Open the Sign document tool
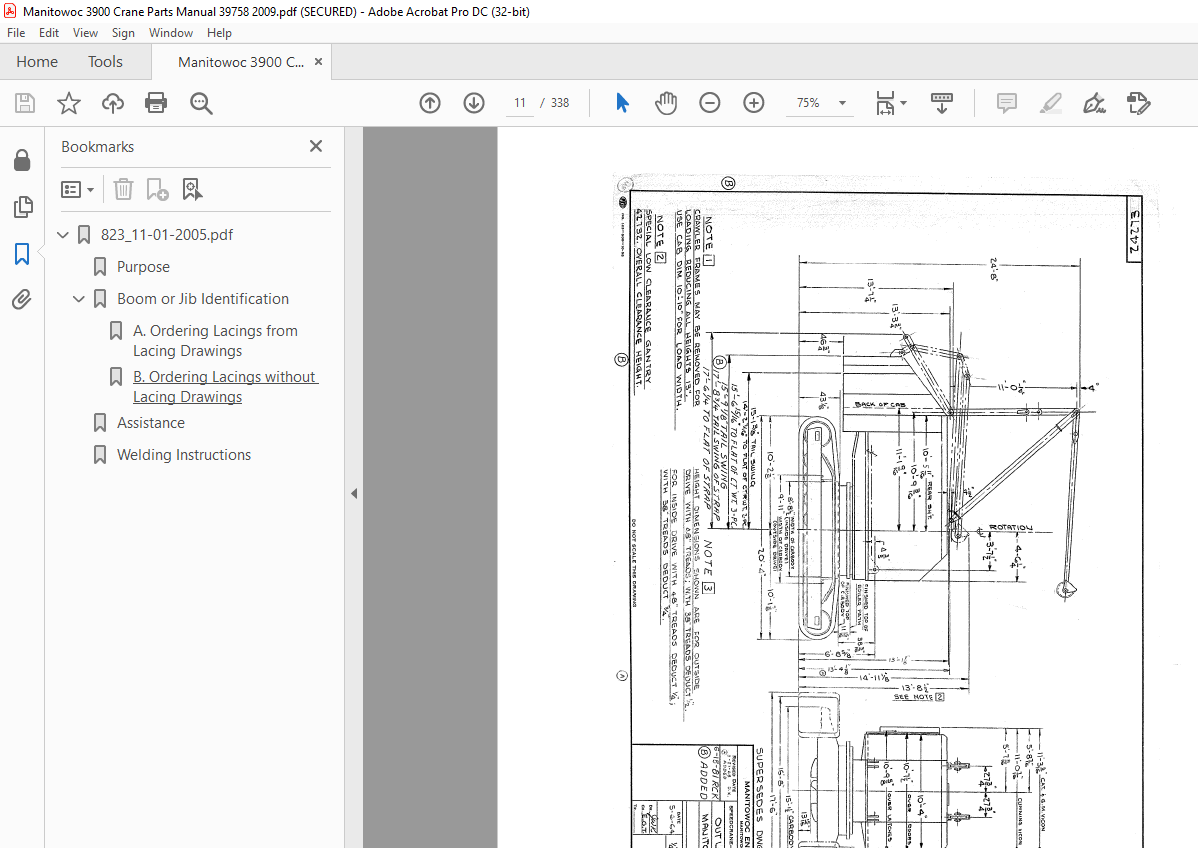 point(1094,103)
